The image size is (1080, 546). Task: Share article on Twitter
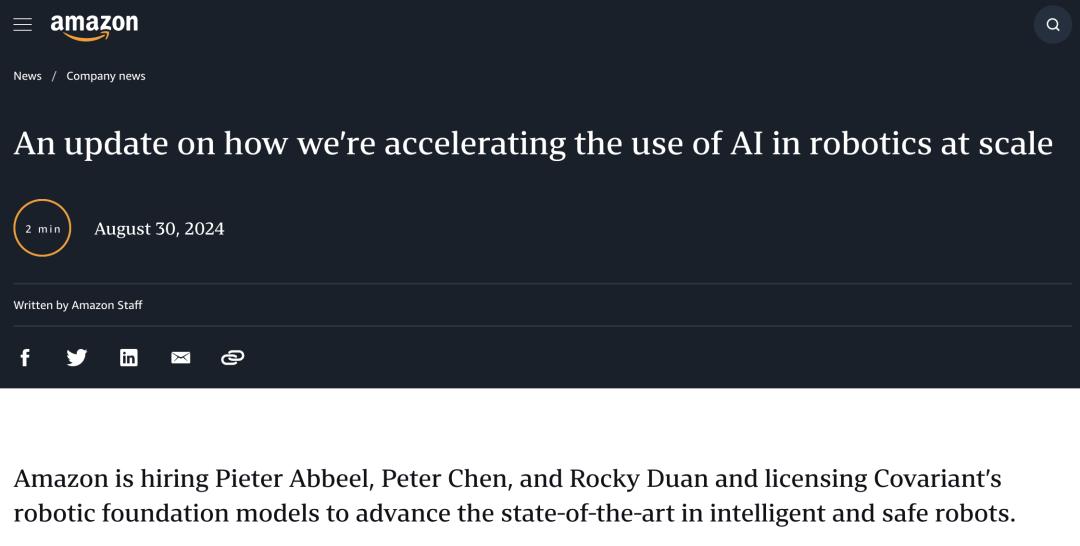click(77, 357)
